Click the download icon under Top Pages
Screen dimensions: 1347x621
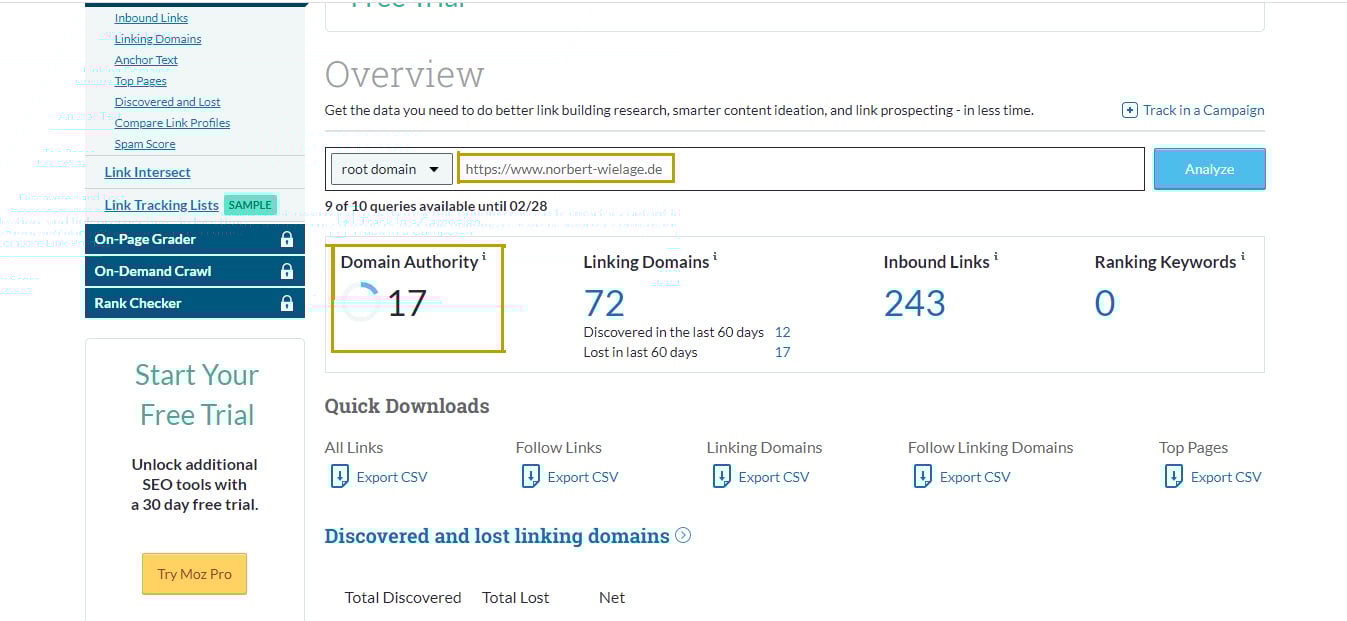pyautogui.click(x=1173, y=477)
